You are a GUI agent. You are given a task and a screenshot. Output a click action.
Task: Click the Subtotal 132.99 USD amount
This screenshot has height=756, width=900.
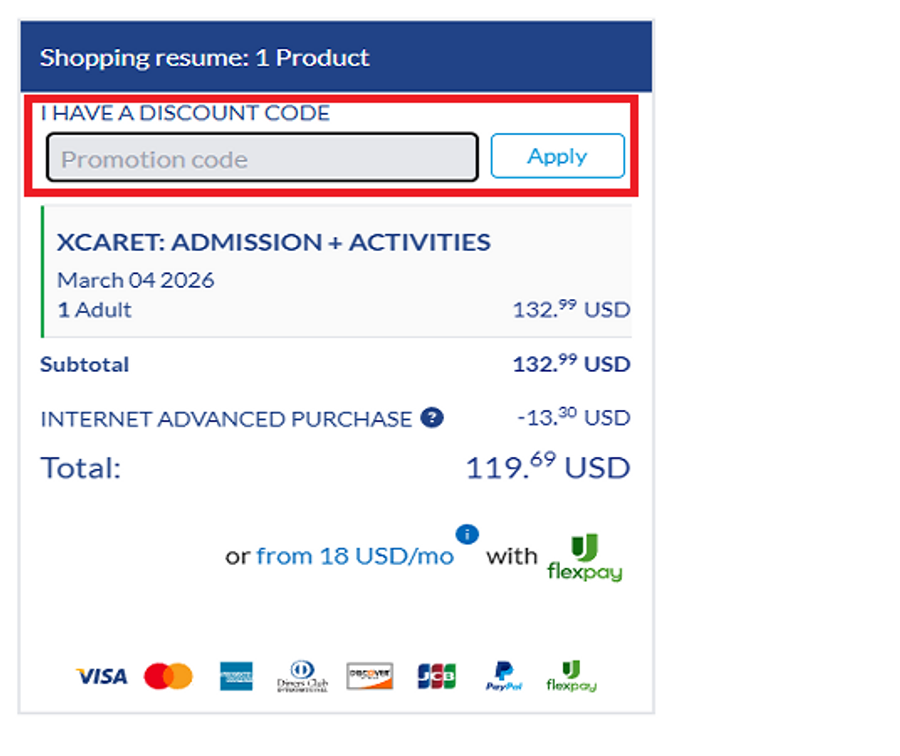(571, 364)
